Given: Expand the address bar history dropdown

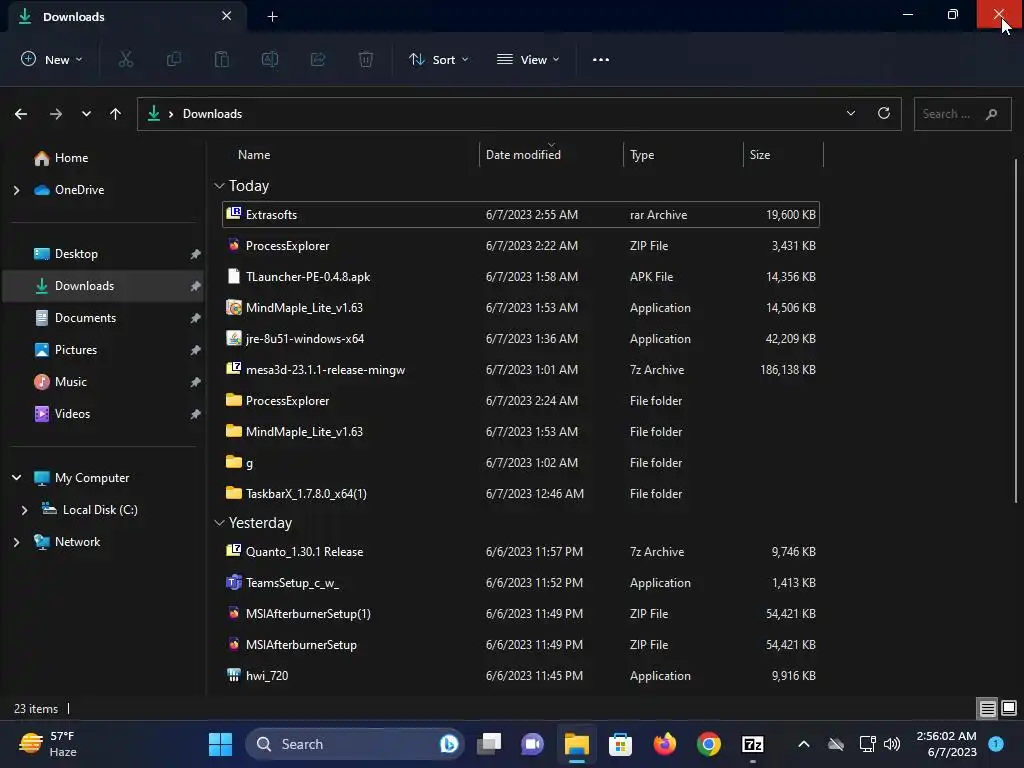Looking at the screenshot, I should [x=851, y=114].
